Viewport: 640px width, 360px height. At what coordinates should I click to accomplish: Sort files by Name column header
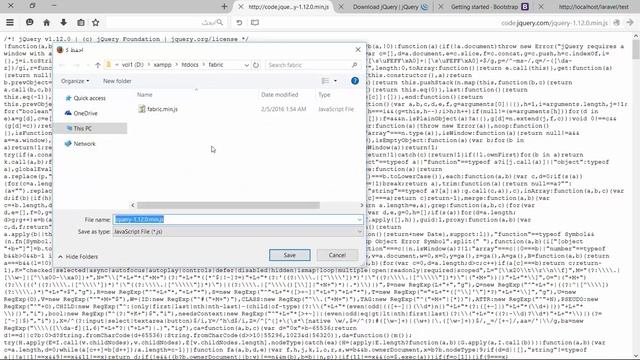tap(144, 95)
